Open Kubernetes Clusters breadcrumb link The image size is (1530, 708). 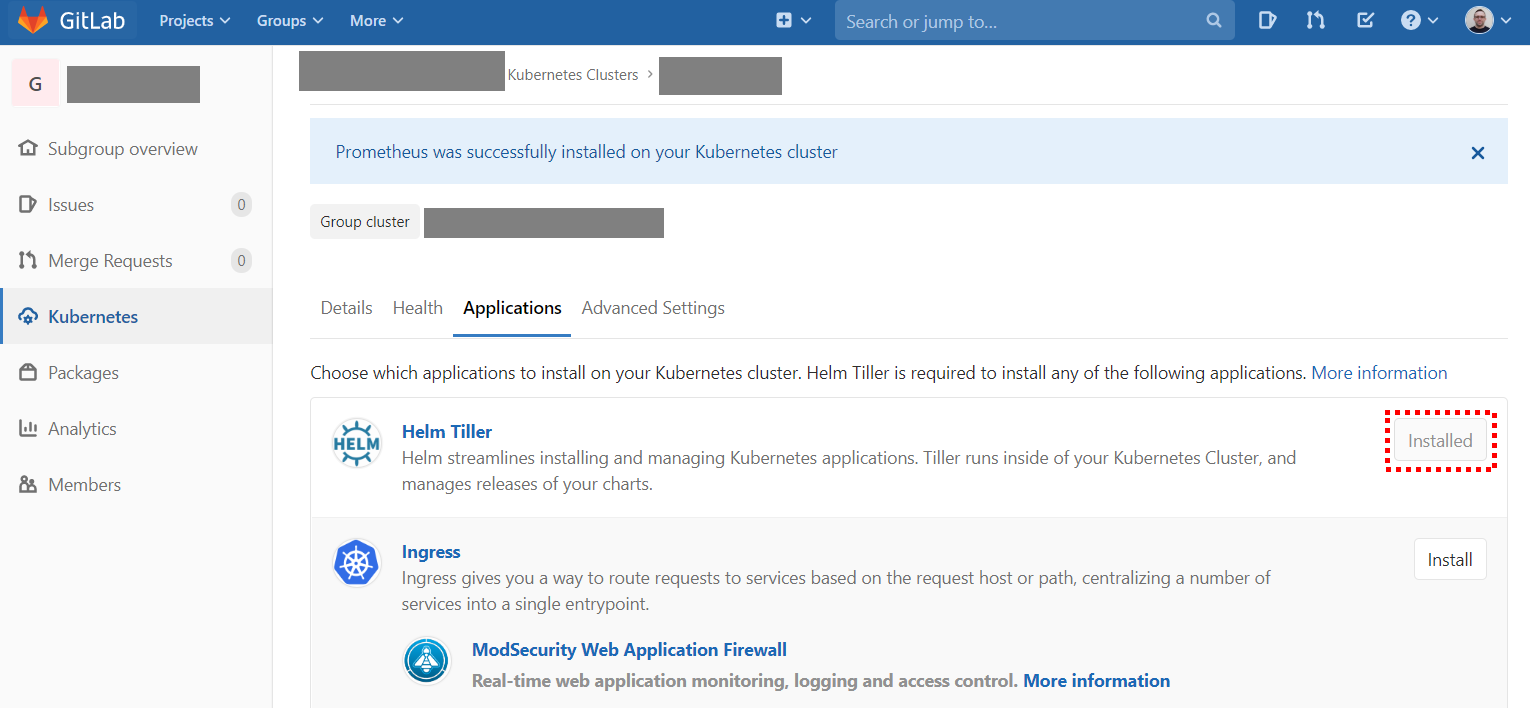(x=573, y=75)
